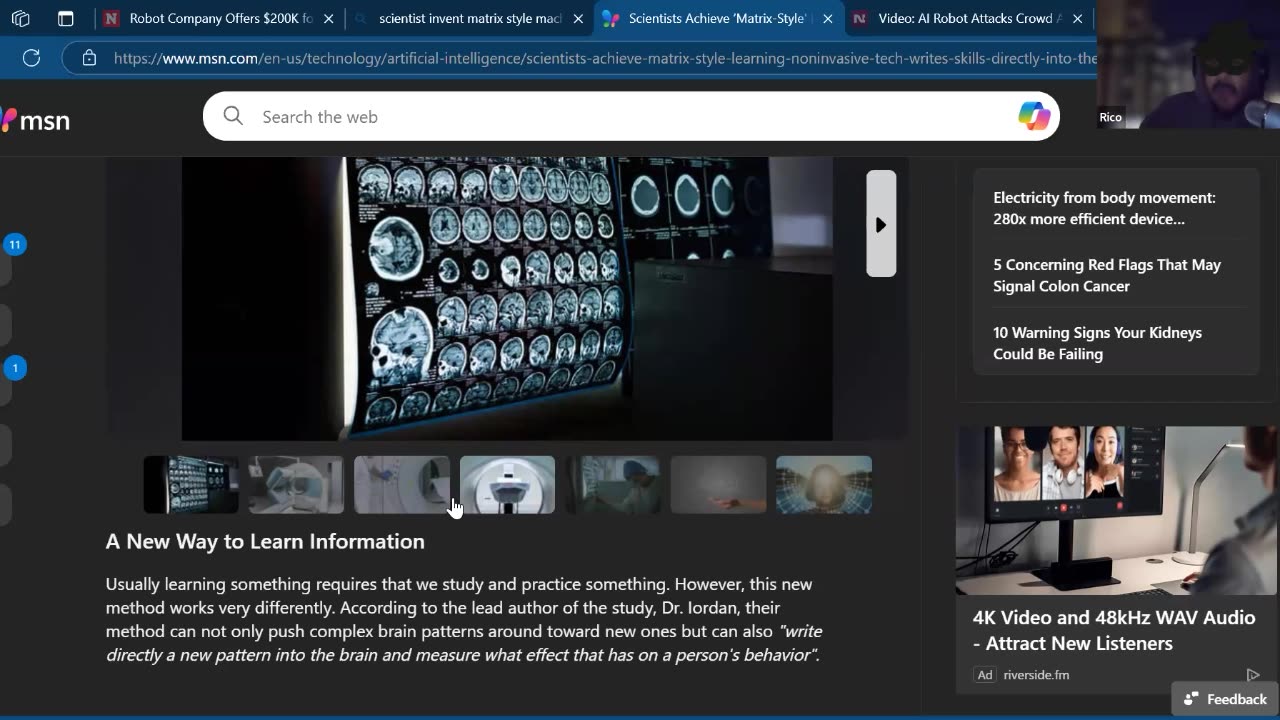Open the MSN home logo
1280x720 pixels.
(36, 120)
